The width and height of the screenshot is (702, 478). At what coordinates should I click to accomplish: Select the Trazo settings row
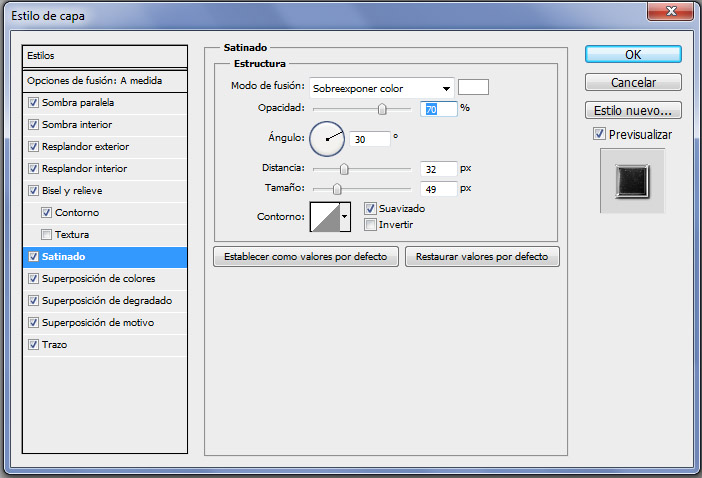[105, 345]
